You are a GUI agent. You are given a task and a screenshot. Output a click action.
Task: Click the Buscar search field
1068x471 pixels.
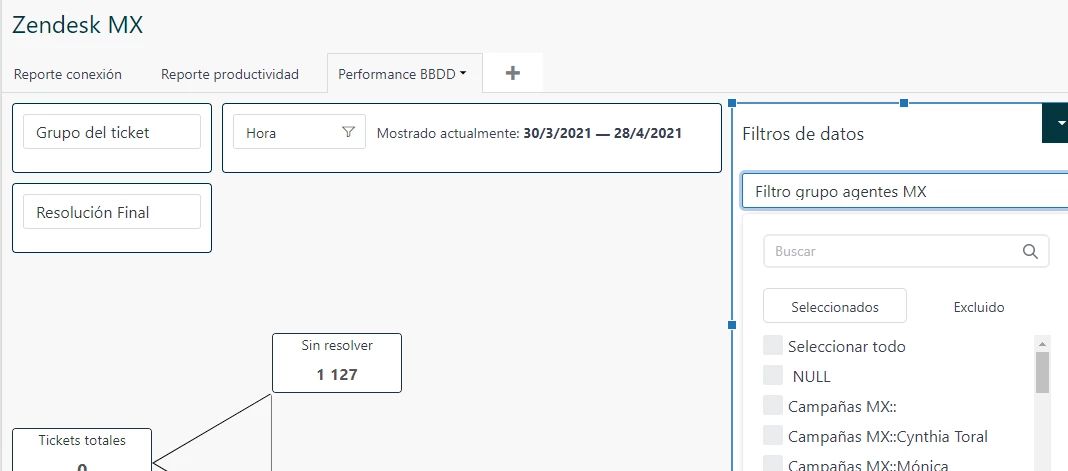click(906, 251)
